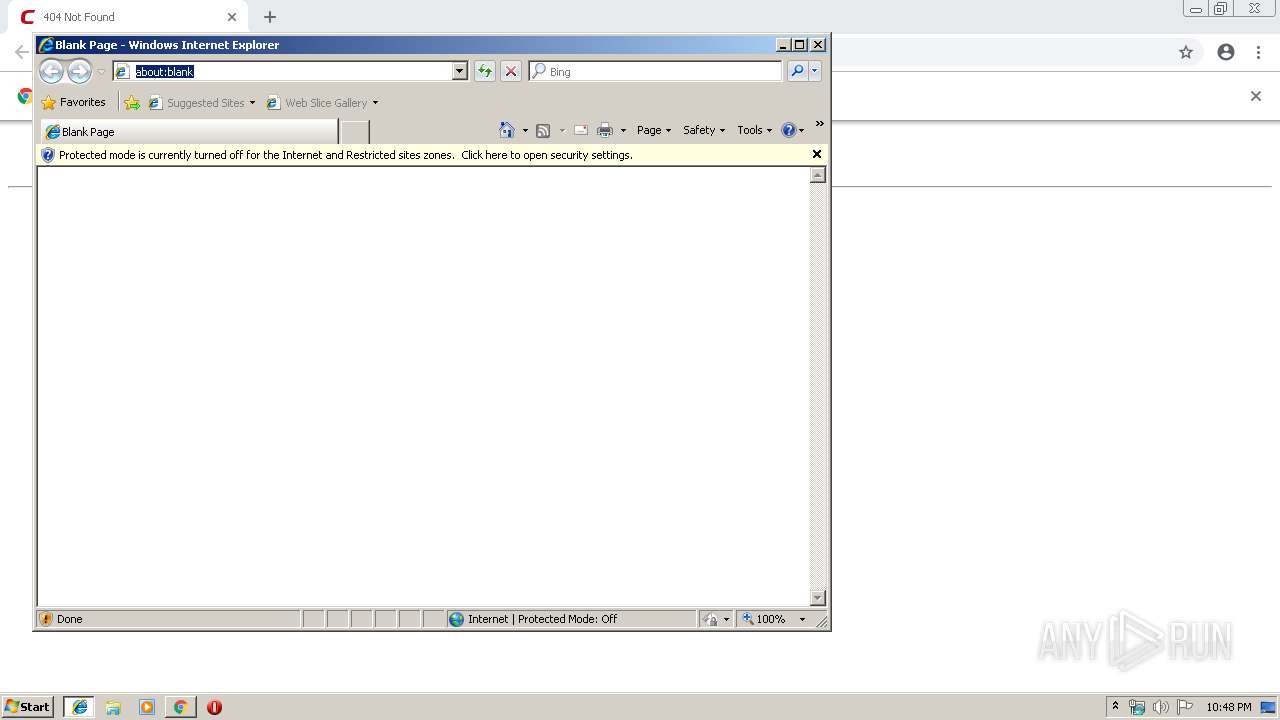1280x720 pixels.
Task: Expand the zoom level dropdown arrow
Action: [x=802, y=619]
